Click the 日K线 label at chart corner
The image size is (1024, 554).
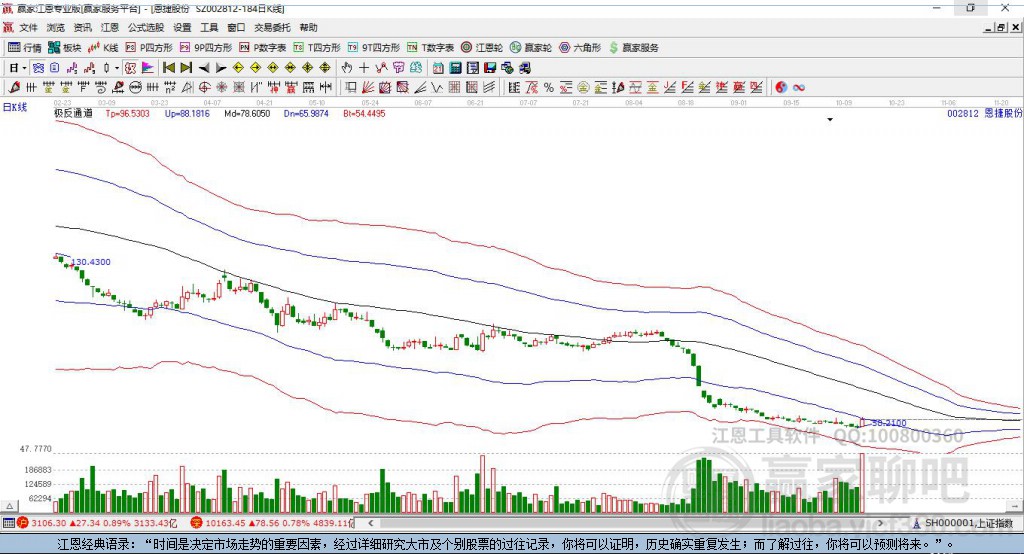point(15,107)
